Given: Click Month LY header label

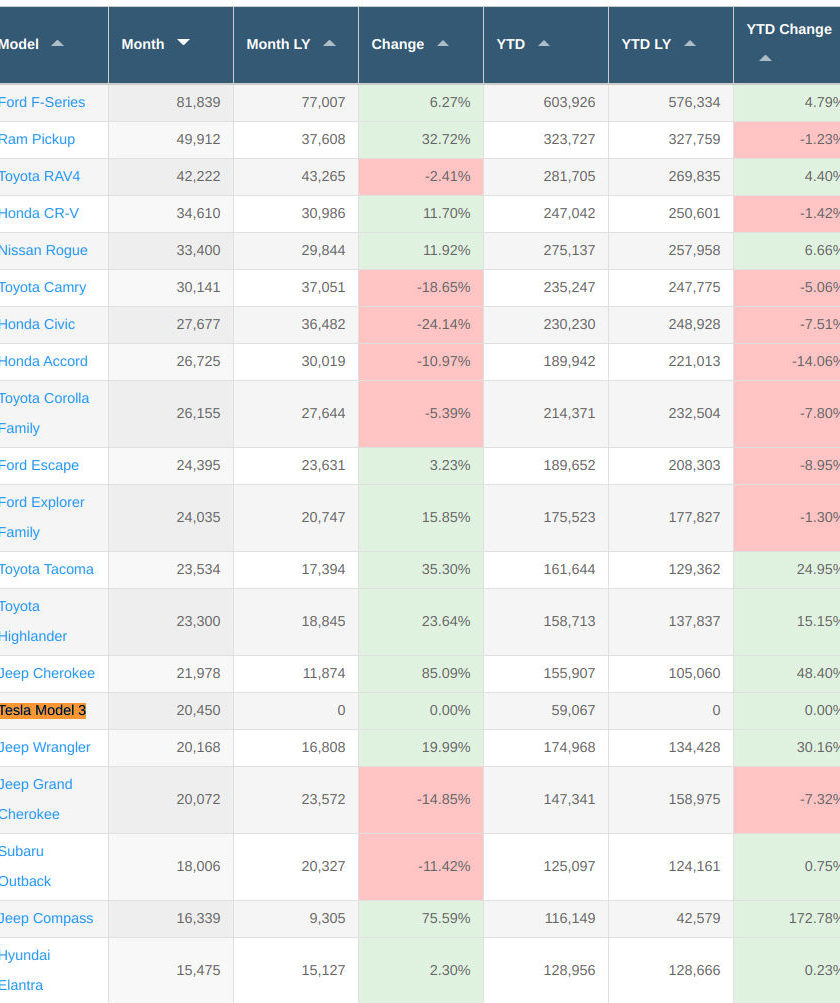Looking at the screenshot, I should [x=278, y=44].
